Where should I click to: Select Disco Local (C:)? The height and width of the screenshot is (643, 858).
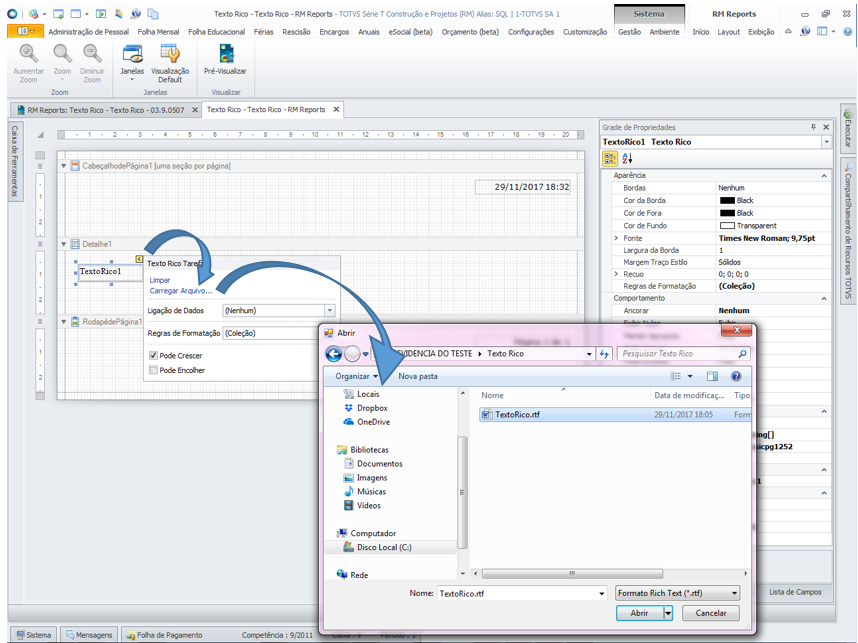[384, 547]
